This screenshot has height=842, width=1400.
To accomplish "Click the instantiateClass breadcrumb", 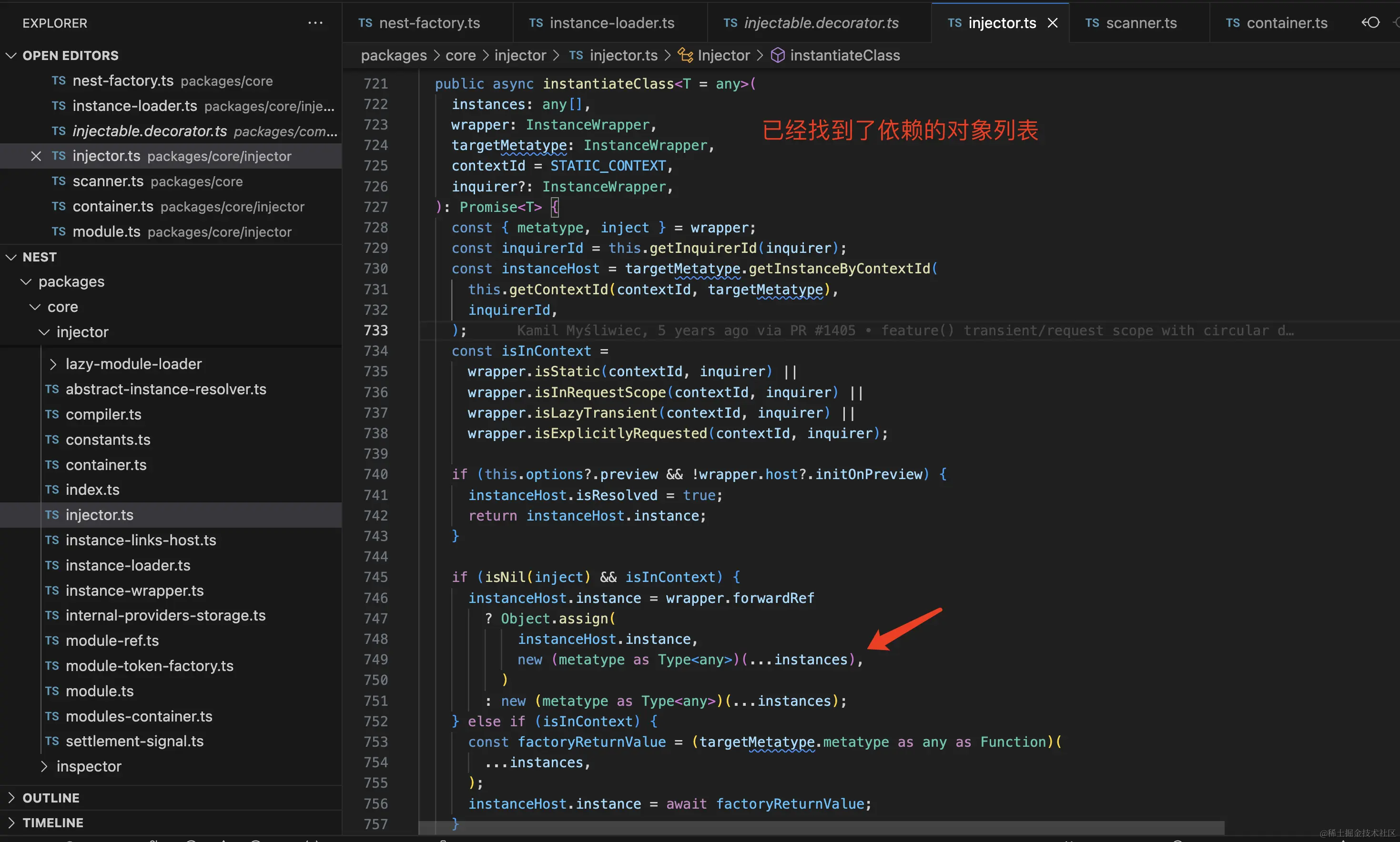I will click(845, 56).
